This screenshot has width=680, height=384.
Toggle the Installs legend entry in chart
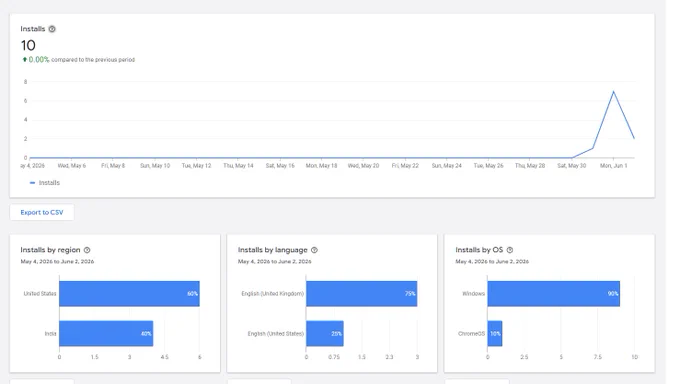click(x=45, y=183)
